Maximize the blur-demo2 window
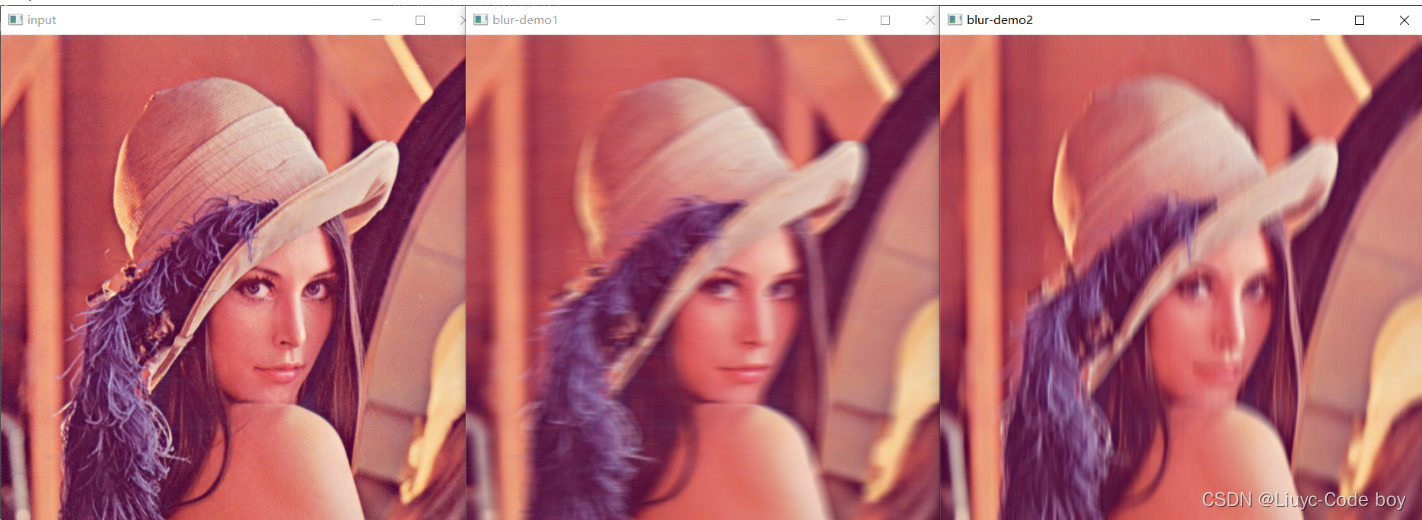 pyautogui.click(x=1359, y=20)
